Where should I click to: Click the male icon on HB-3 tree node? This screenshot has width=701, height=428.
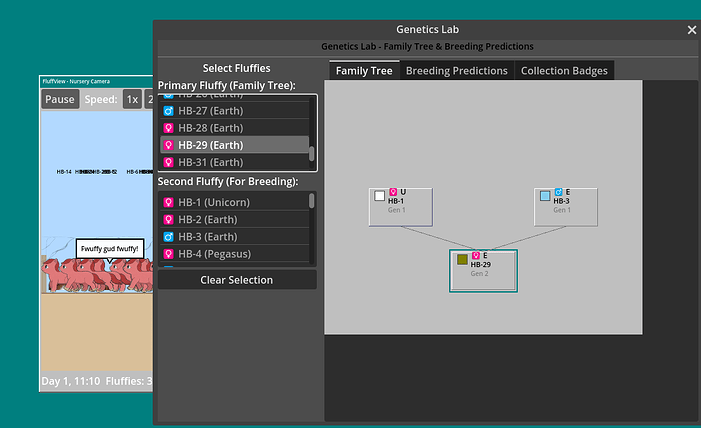click(558, 192)
